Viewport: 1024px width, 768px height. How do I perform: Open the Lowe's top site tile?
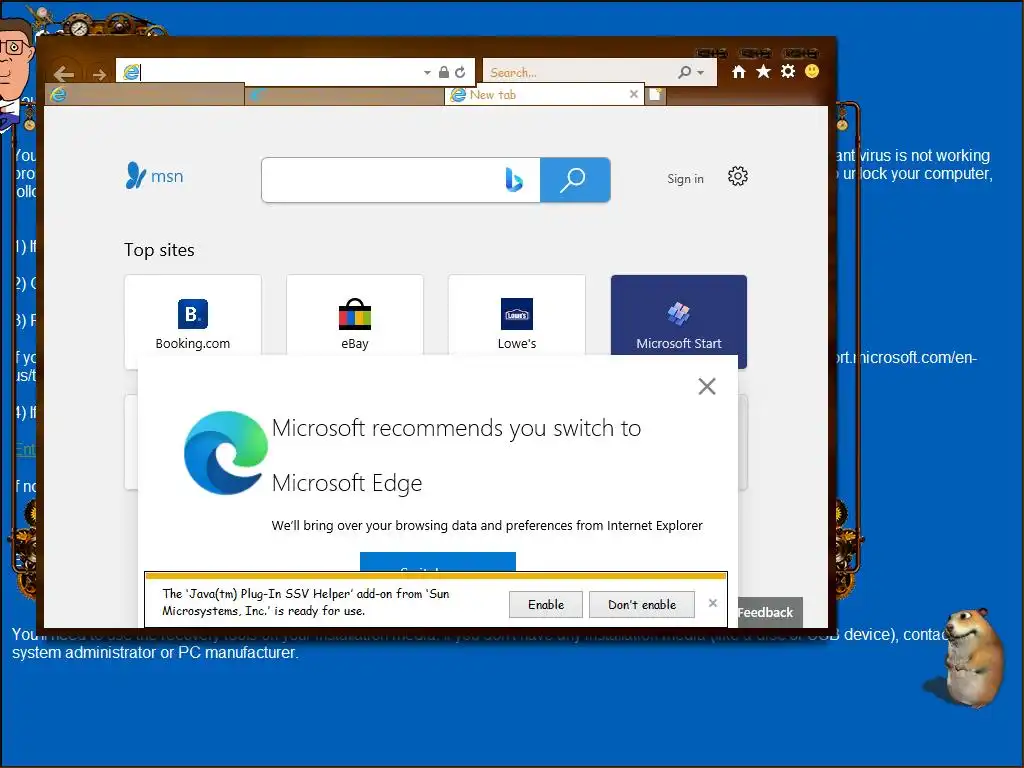(x=517, y=316)
